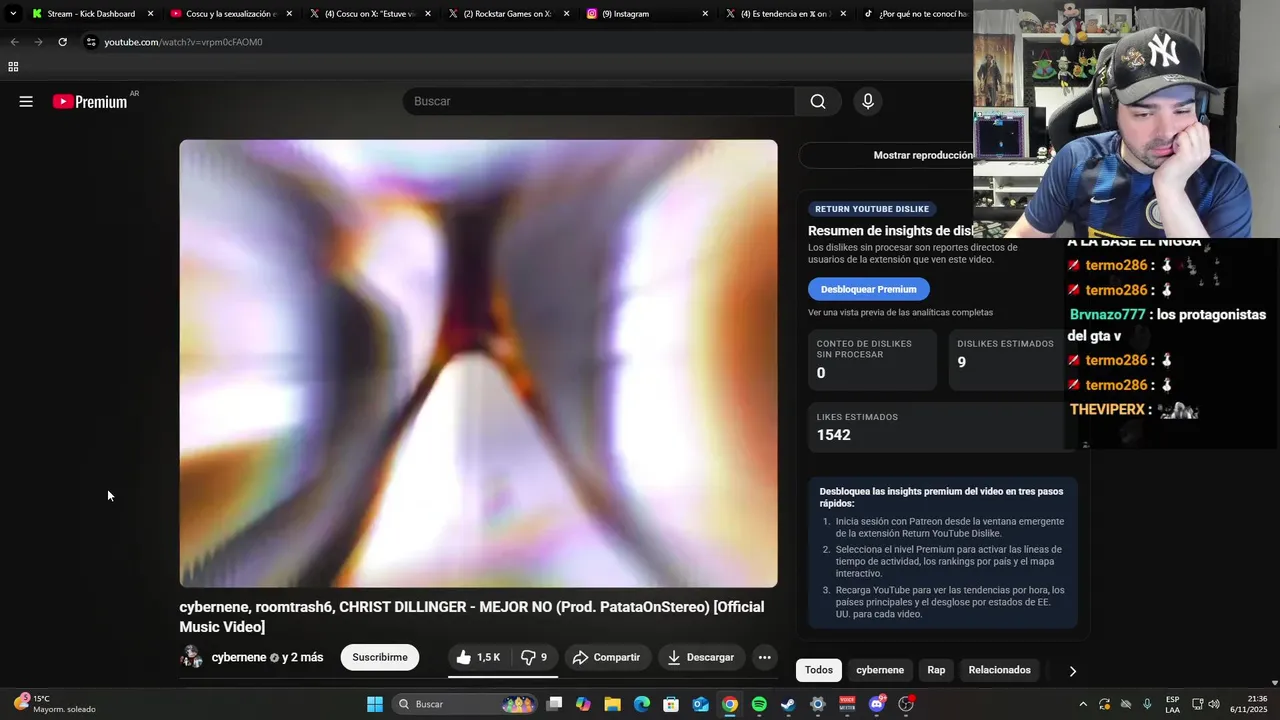Click the ESP LAA language indicator
Screen dimensions: 1280x720
(x=1172, y=704)
